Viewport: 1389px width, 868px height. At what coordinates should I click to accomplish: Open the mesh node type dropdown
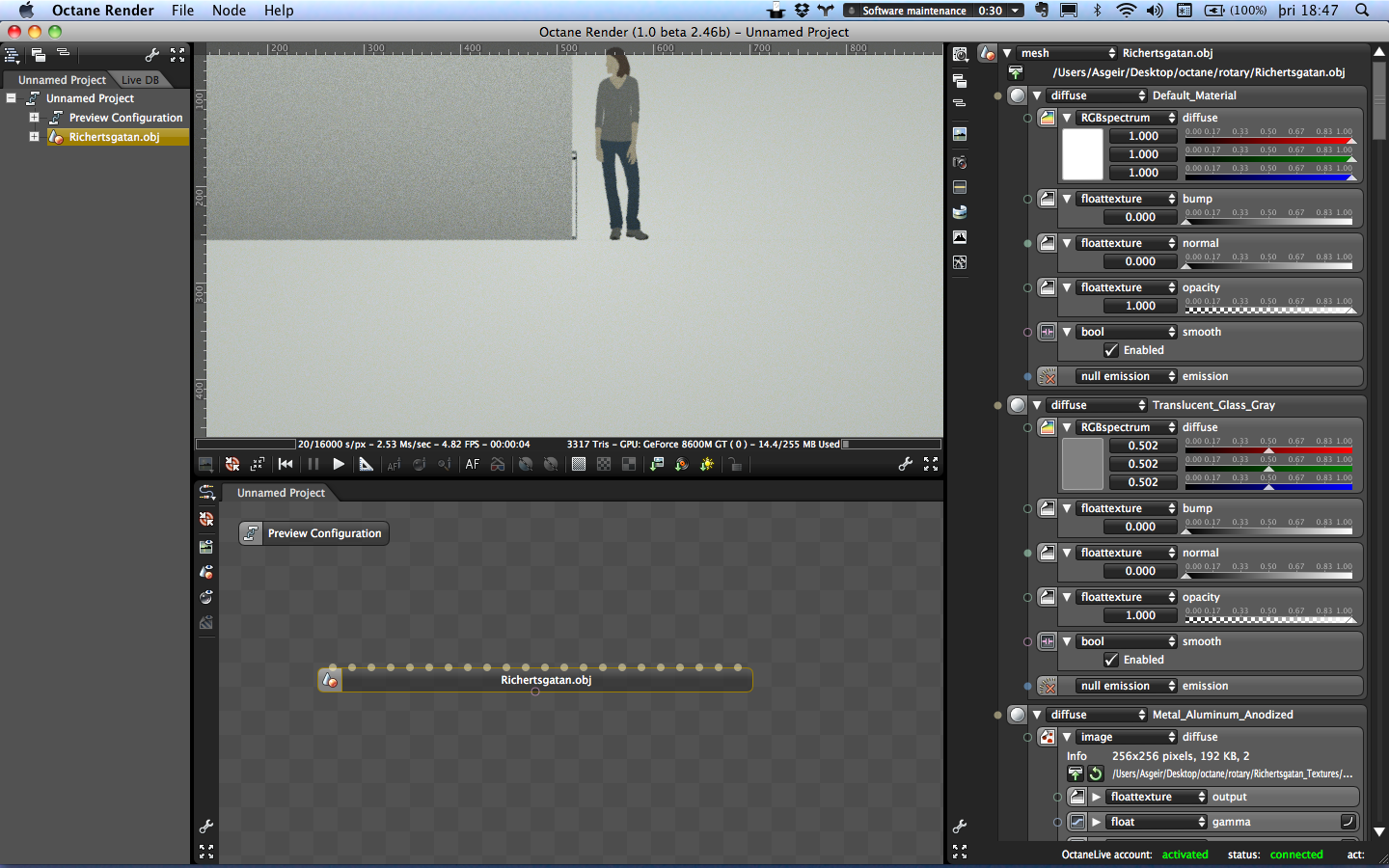pos(1067,53)
